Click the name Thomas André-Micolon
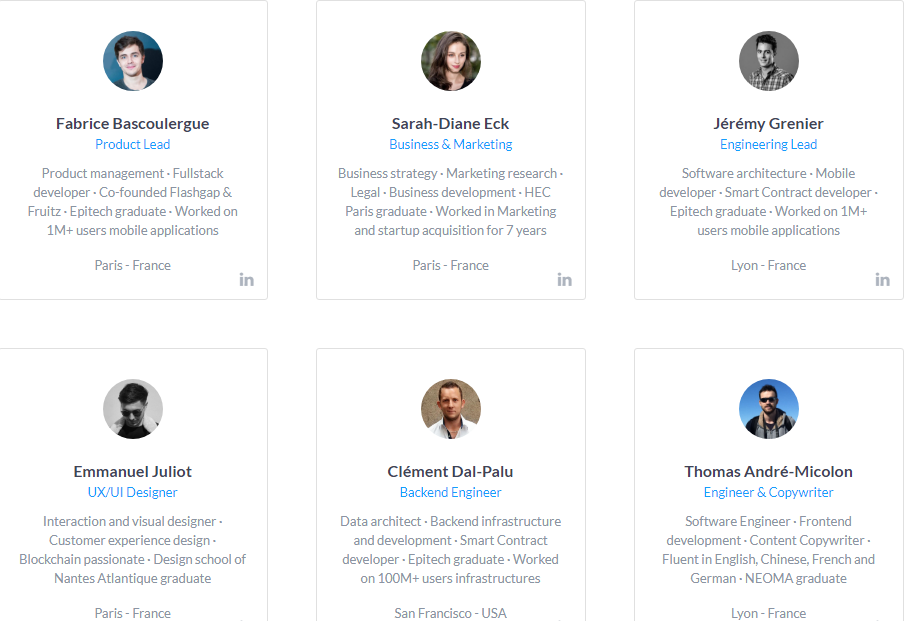 coord(769,472)
